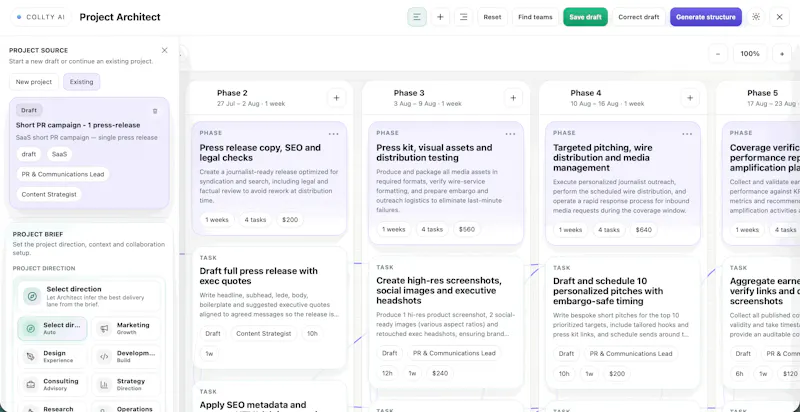The width and height of the screenshot is (800, 412).
Task: Click the Collty AI logo badge
Action: click(41, 17)
